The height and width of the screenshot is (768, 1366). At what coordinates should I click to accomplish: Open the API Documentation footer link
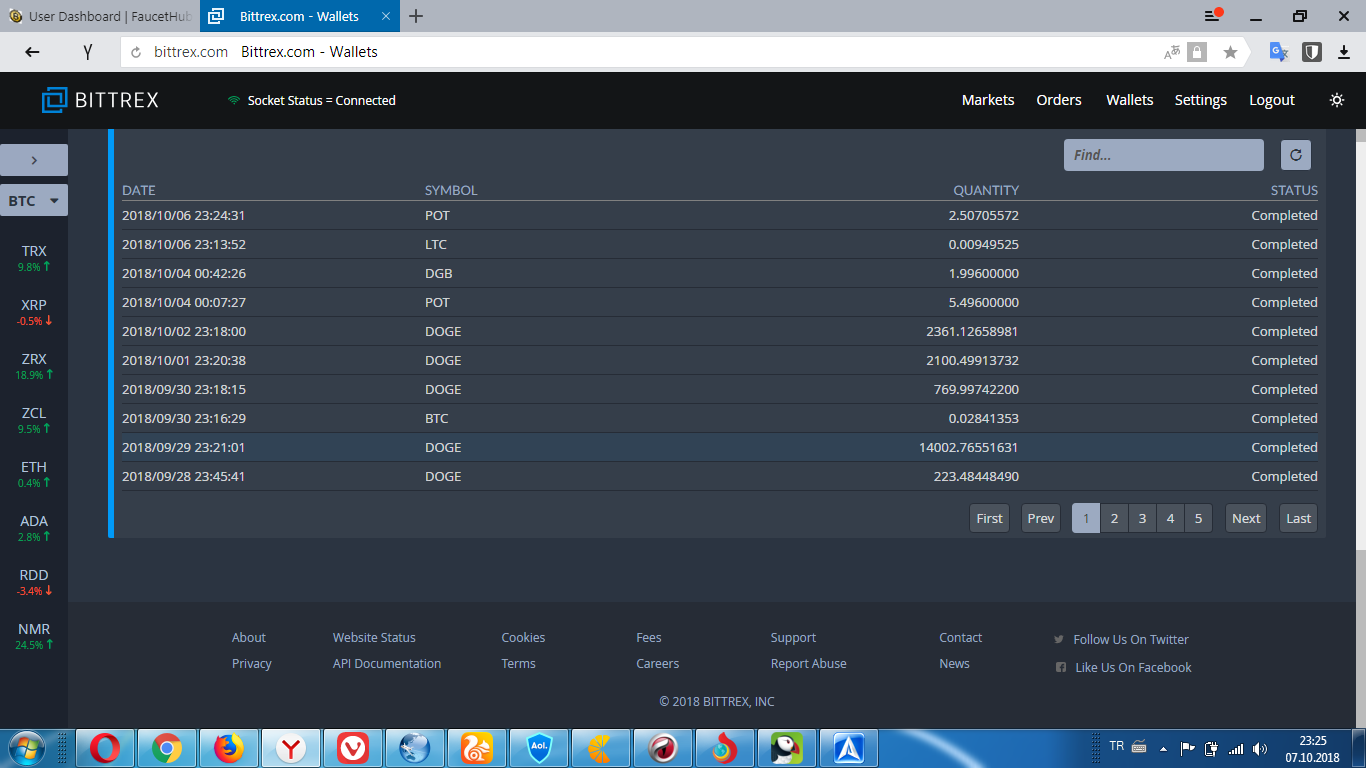(x=387, y=663)
